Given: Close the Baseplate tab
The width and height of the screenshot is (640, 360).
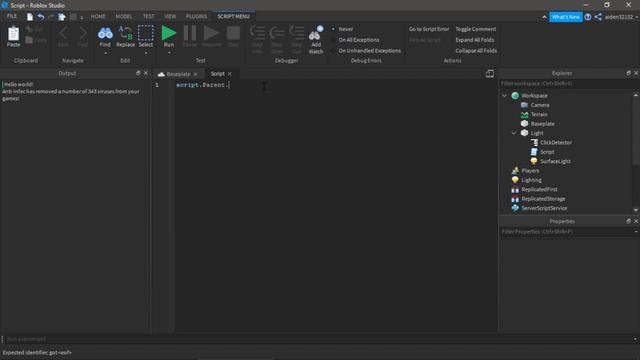Looking at the screenshot, I should click(x=196, y=74).
